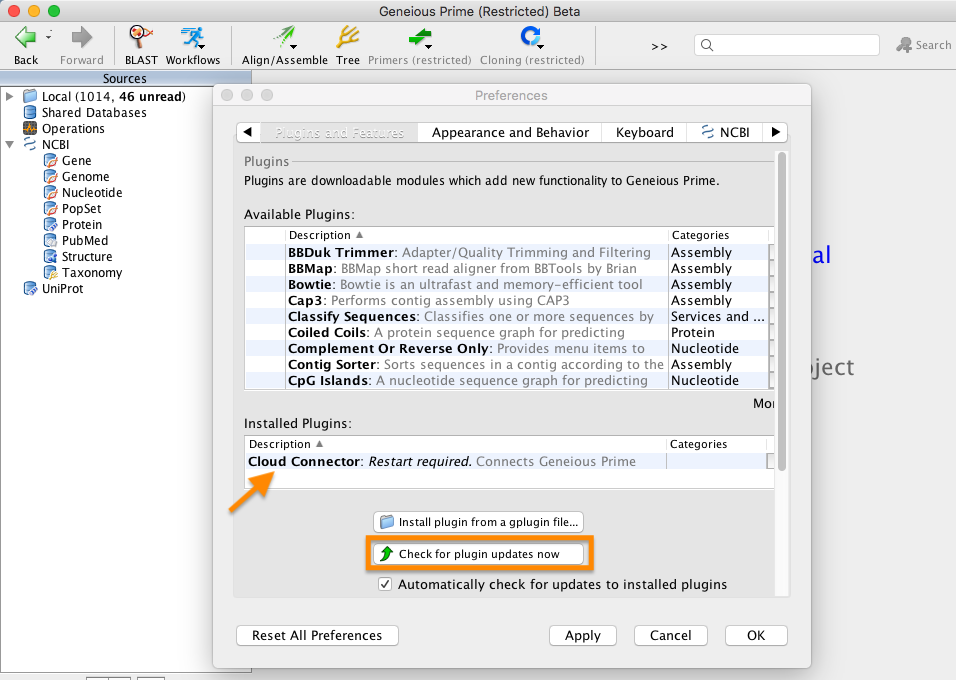Click the Sources panel header
The image size is (956, 680).
(125, 78)
